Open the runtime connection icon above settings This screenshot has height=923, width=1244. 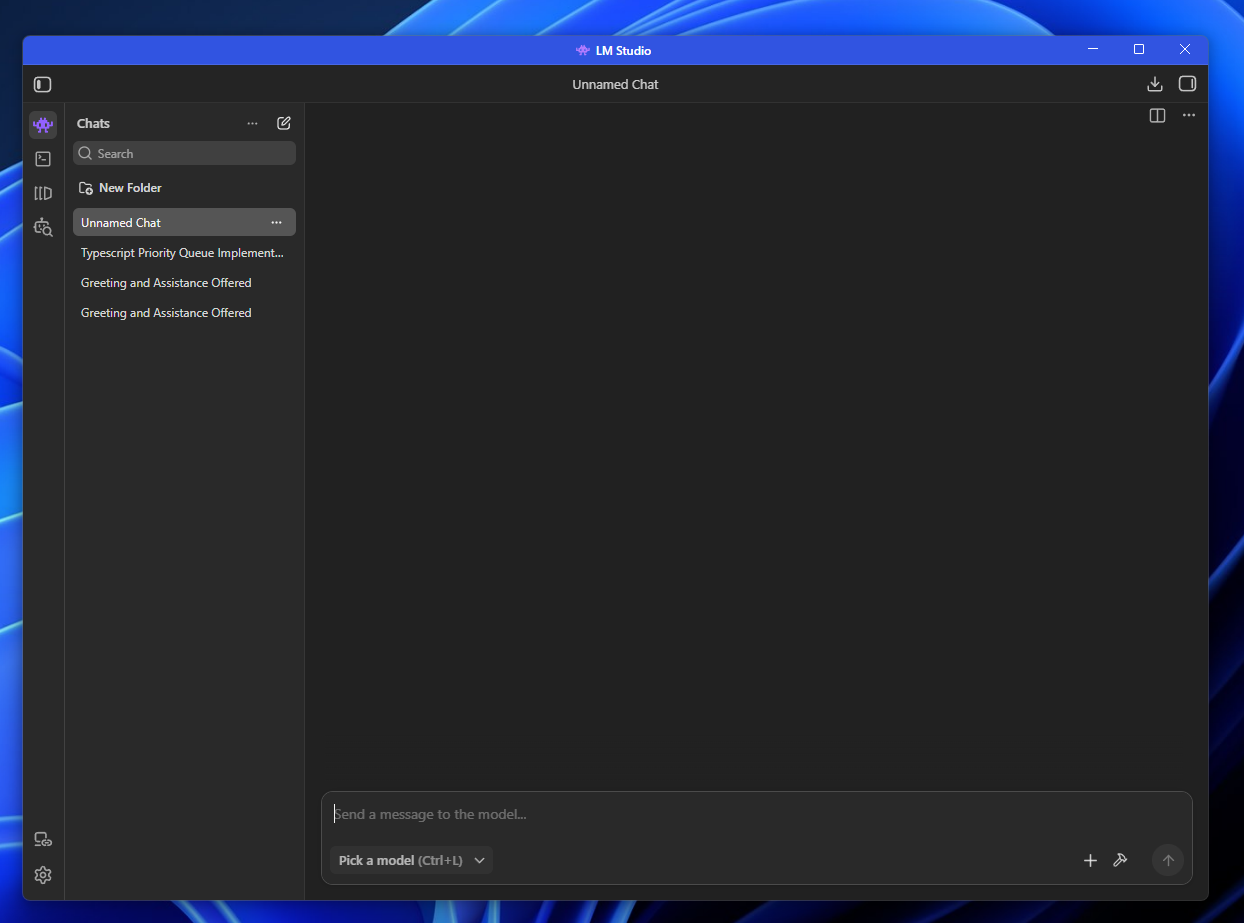pos(43,840)
